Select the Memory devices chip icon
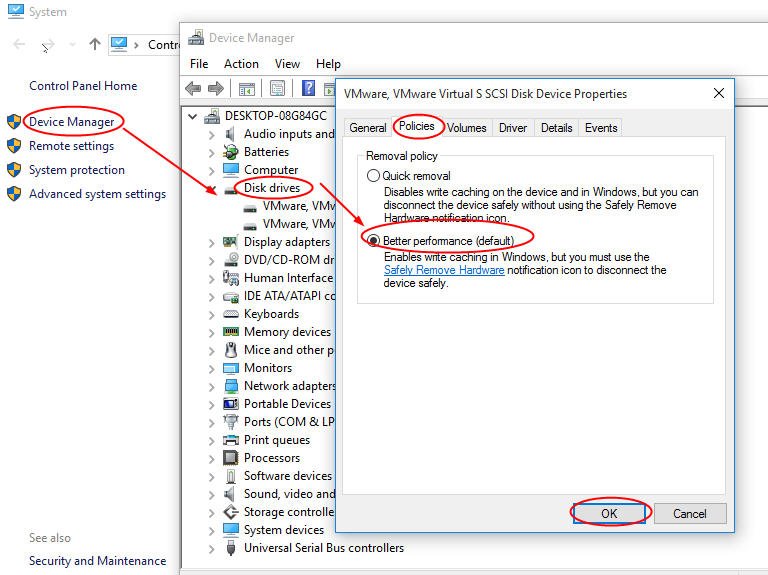The image size is (768, 575). 231,332
